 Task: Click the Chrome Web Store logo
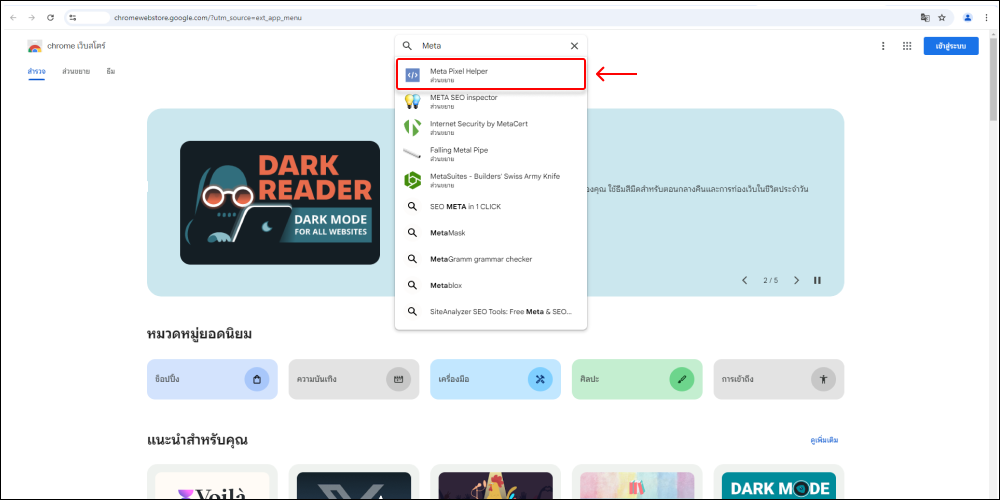coord(34,46)
